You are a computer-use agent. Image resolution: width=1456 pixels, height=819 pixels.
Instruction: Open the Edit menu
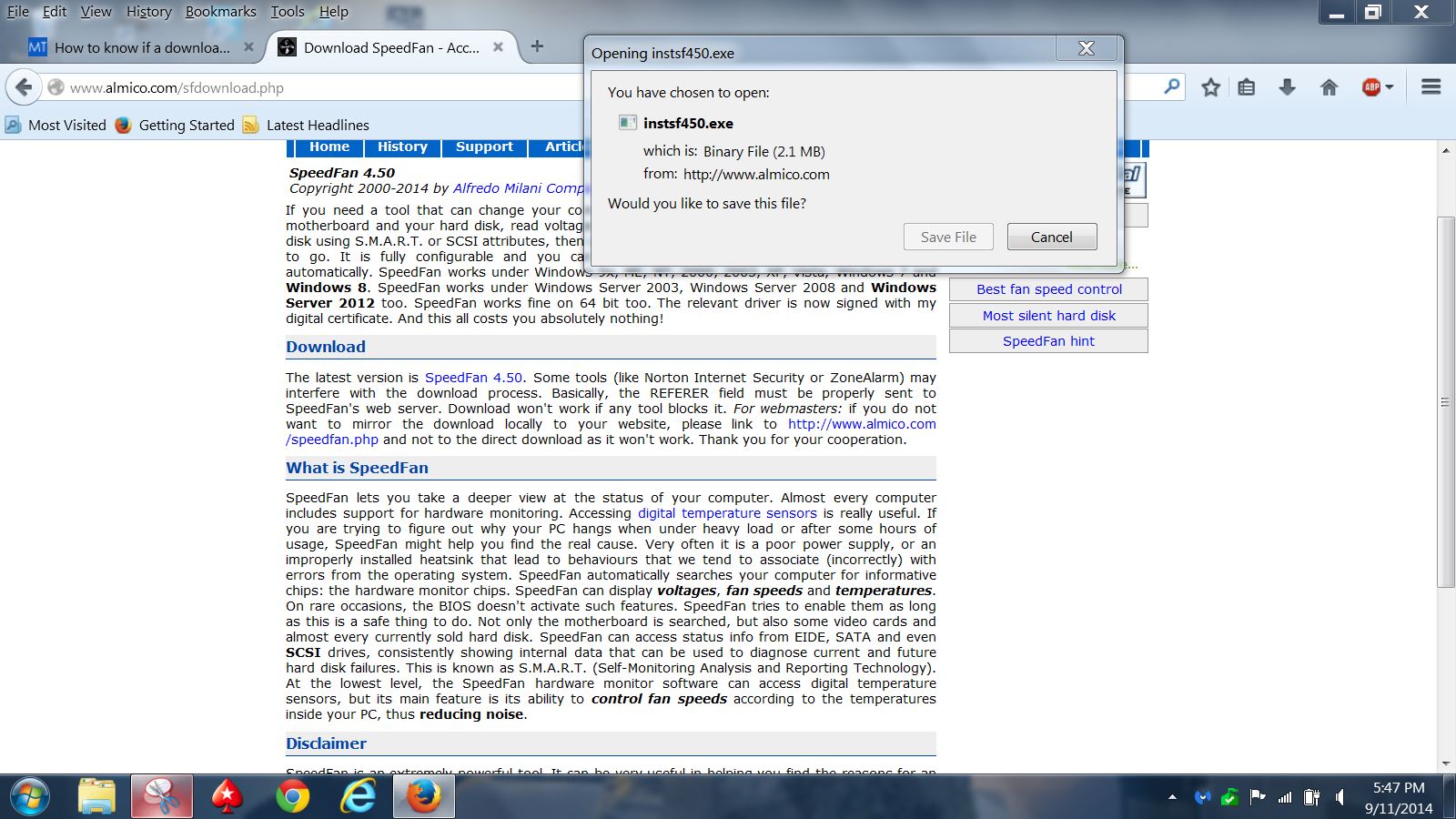pyautogui.click(x=55, y=12)
